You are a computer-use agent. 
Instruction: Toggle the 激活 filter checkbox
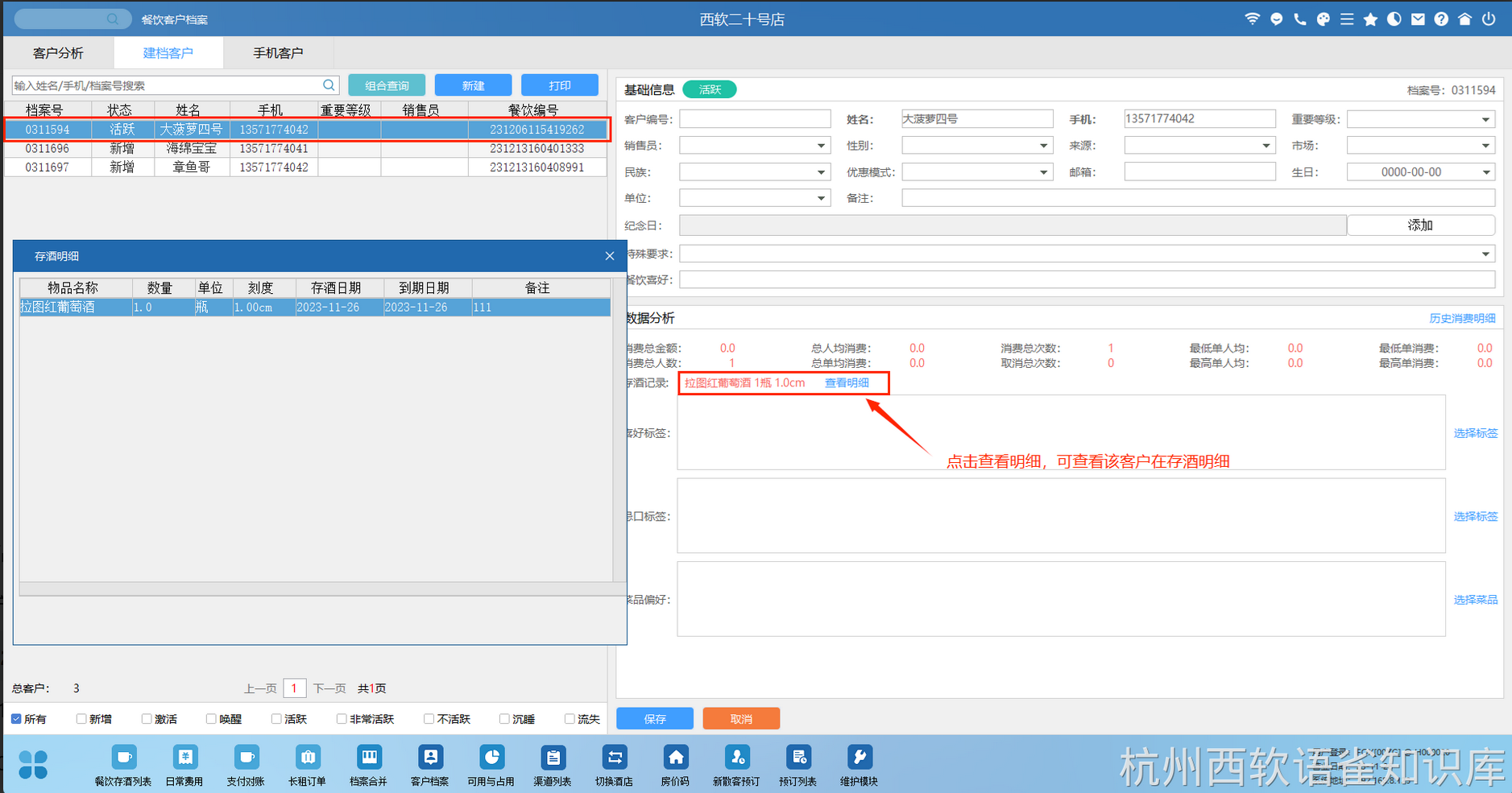coord(147,719)
